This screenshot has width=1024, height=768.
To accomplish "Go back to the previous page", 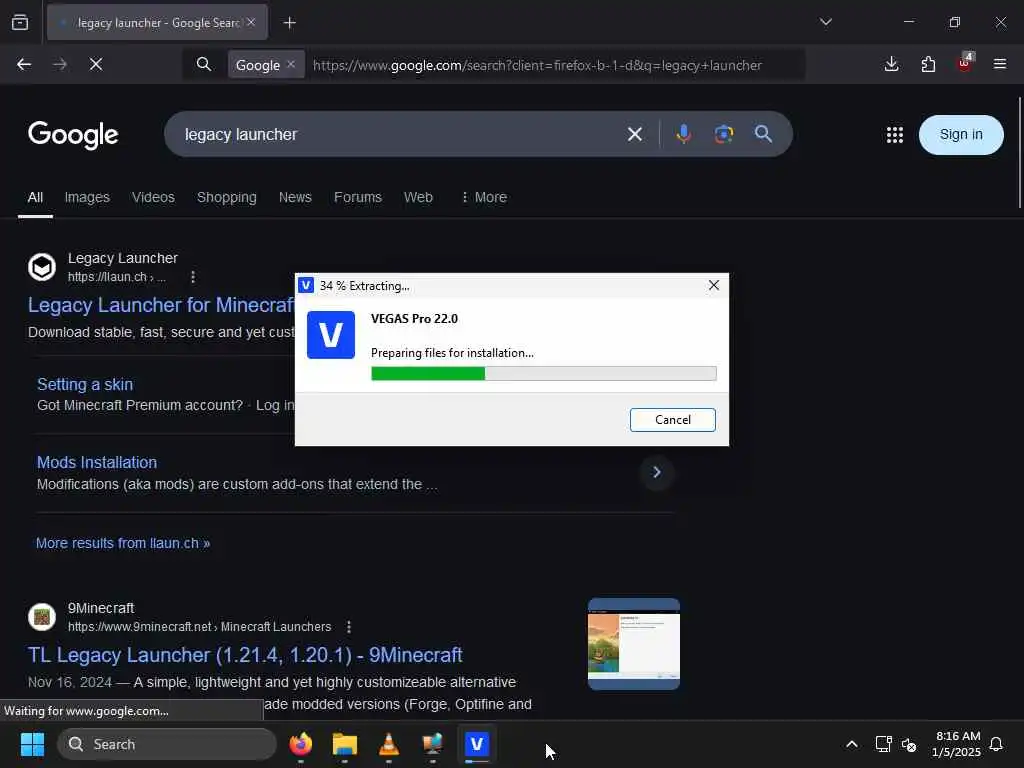I will pyautogui.click(x=24, y=64).
